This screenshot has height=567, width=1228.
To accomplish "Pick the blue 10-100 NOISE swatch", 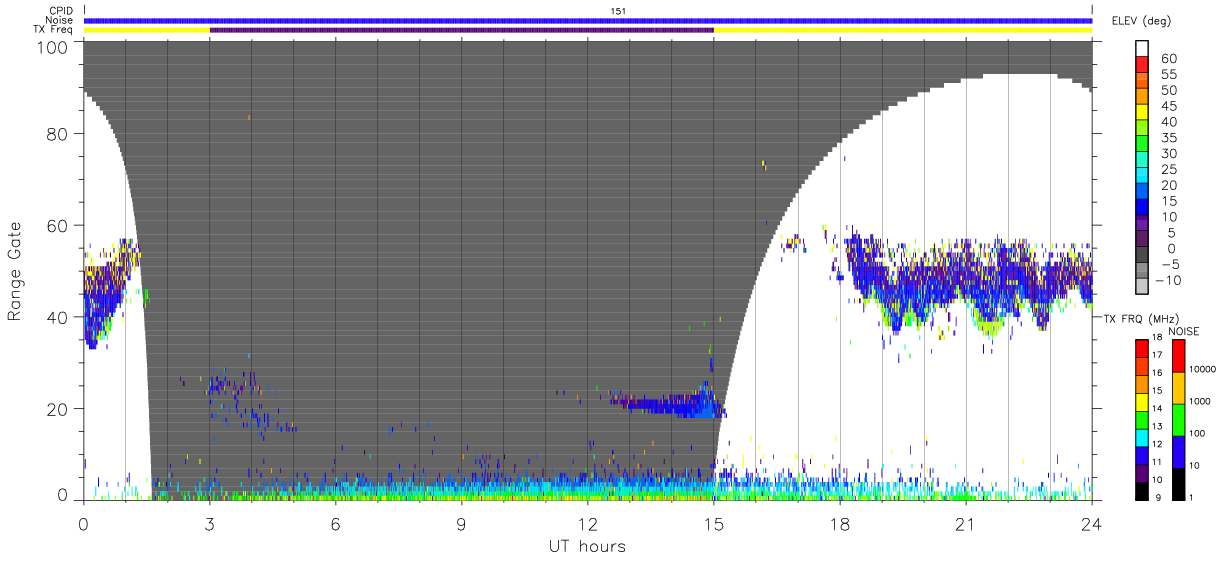I will tap(1178, 452).
